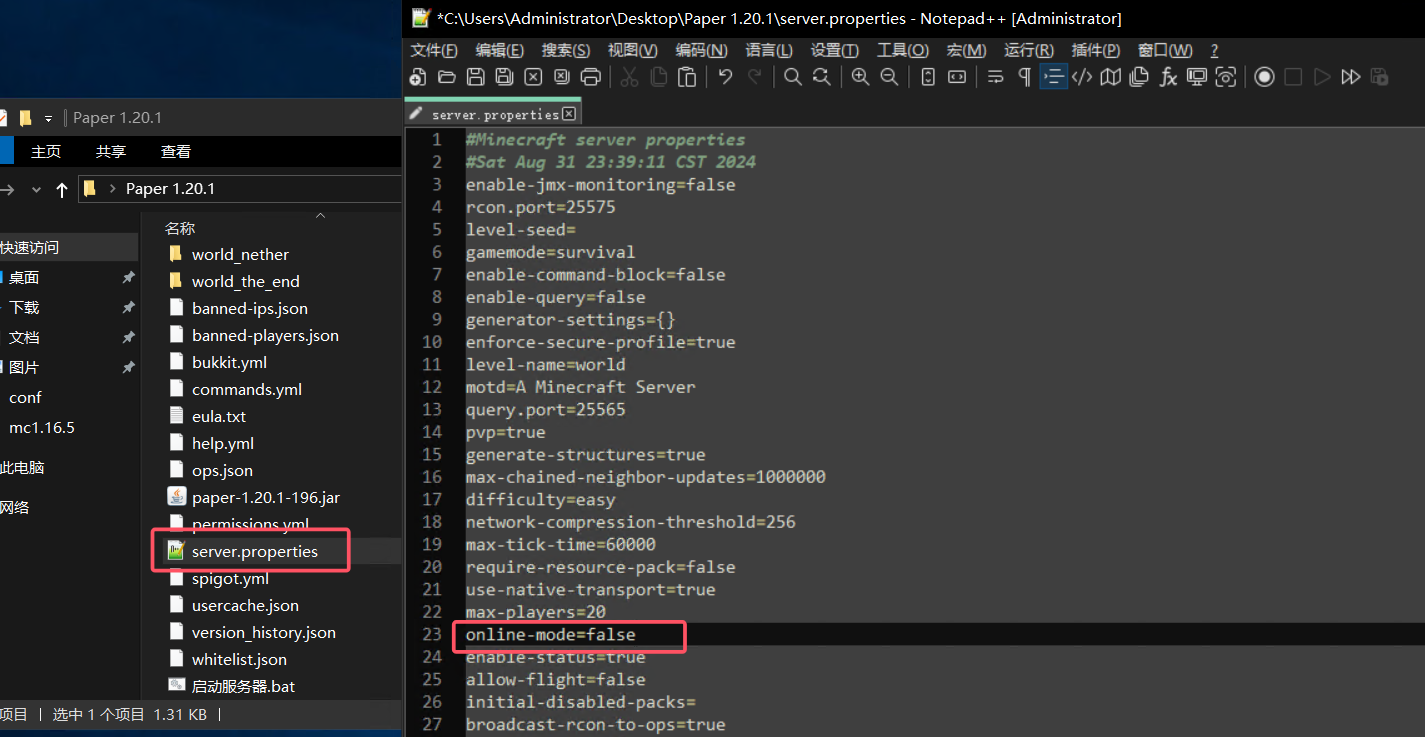Toggle word wrap in the toolbar

point(995,77)
